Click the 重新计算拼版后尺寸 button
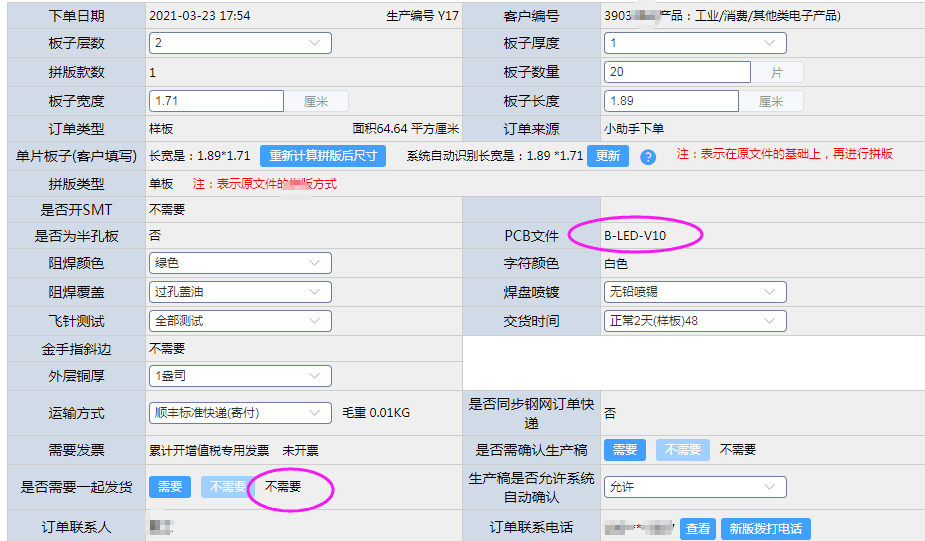 point(323,156)
